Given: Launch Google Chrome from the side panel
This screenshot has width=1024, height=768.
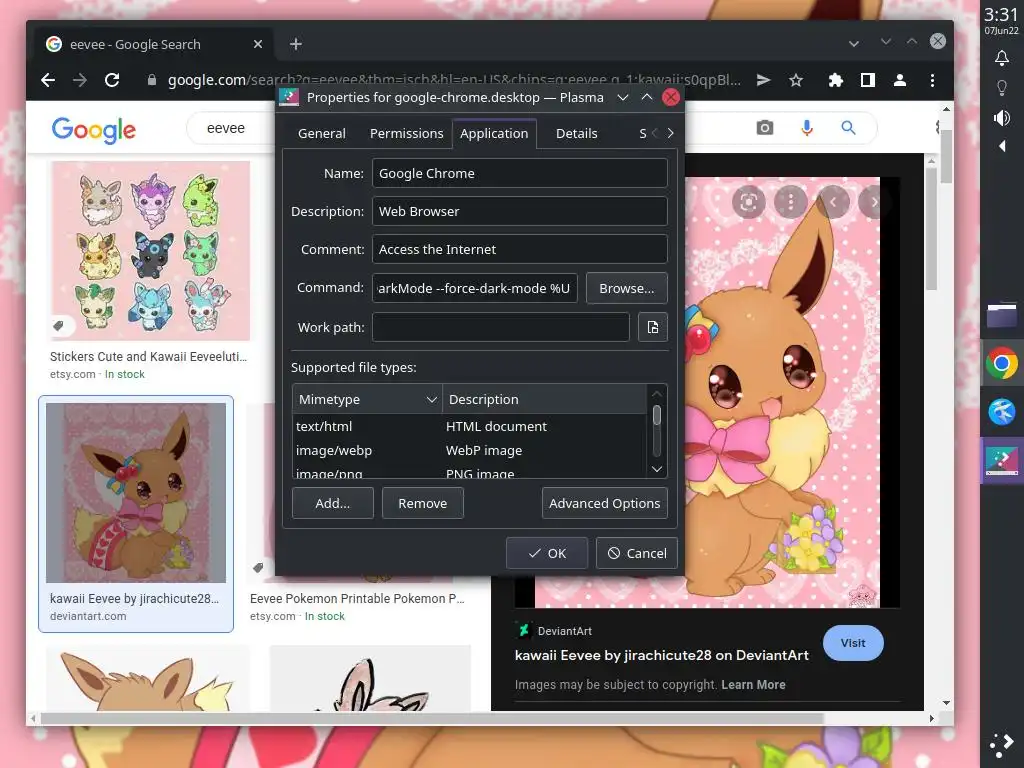Looking at the screenshot, I should pos(1002,363).
